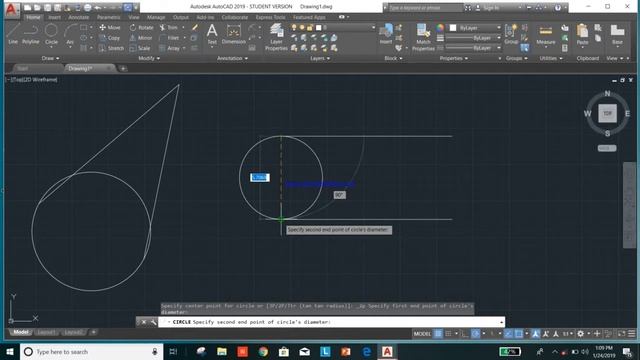
Task: Select the Arc tool
Action: point(70,34)
